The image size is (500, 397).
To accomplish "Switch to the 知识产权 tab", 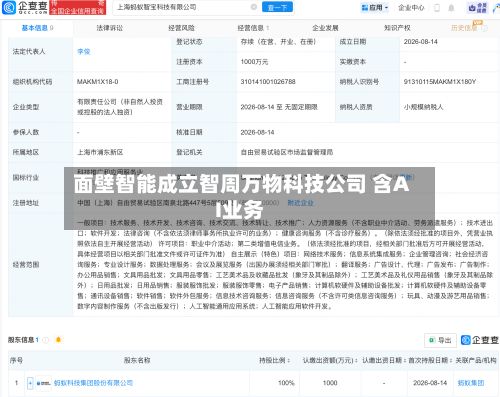I will click(397, 28).
